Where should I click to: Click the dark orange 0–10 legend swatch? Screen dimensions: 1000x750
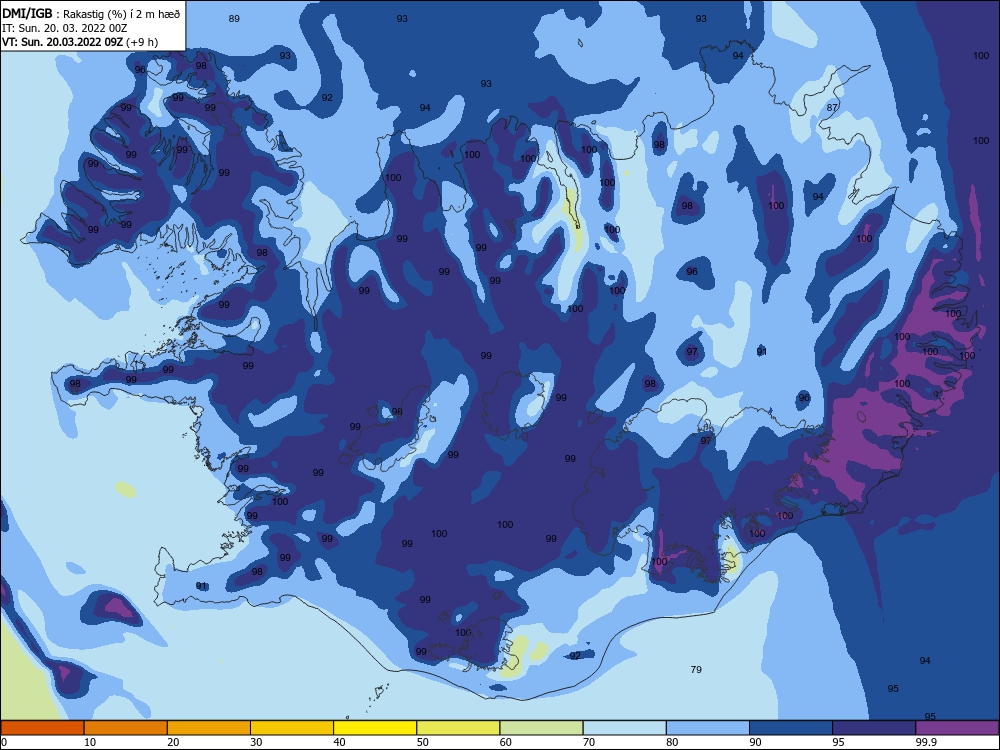click(42, 728)
